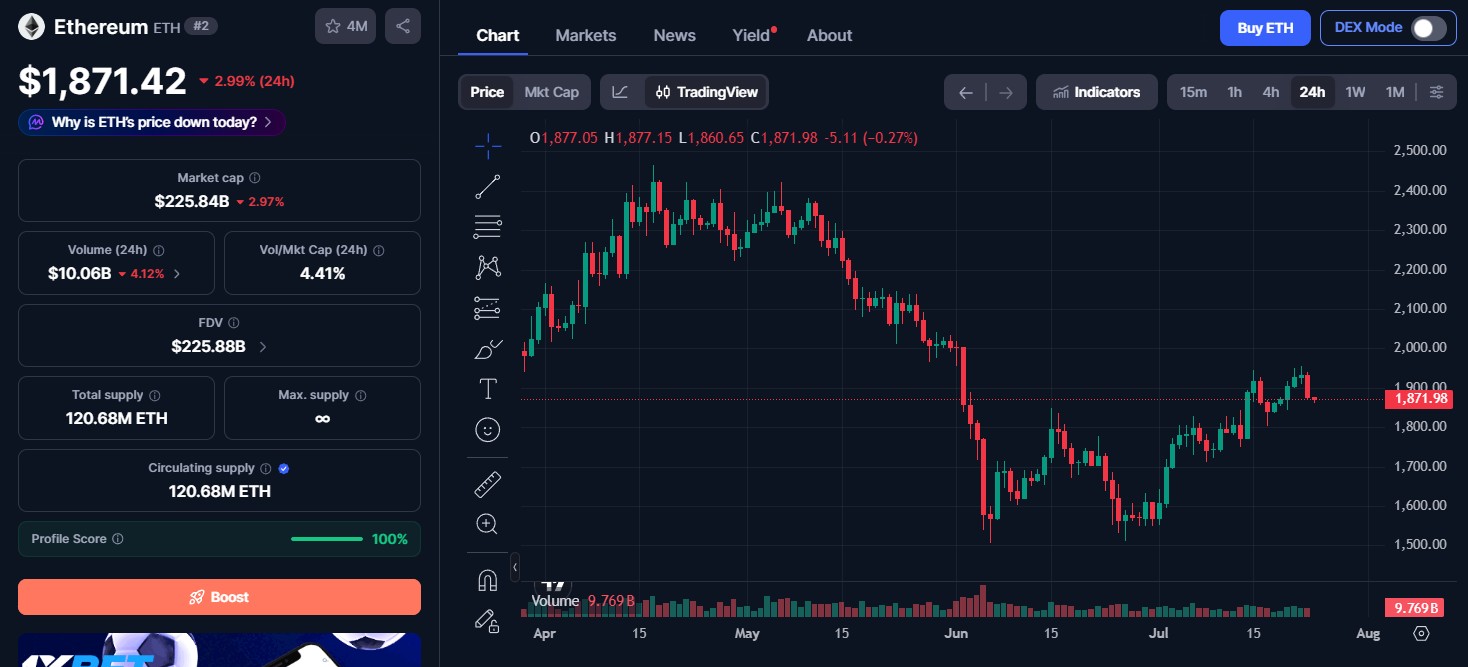
Task: Click the share icon button
Action: [x=403, y=27]
